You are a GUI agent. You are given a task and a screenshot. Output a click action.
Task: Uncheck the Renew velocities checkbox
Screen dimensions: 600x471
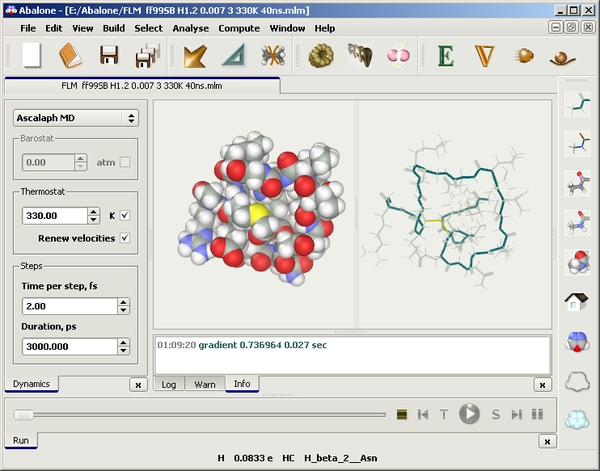[x=125, y=238]
